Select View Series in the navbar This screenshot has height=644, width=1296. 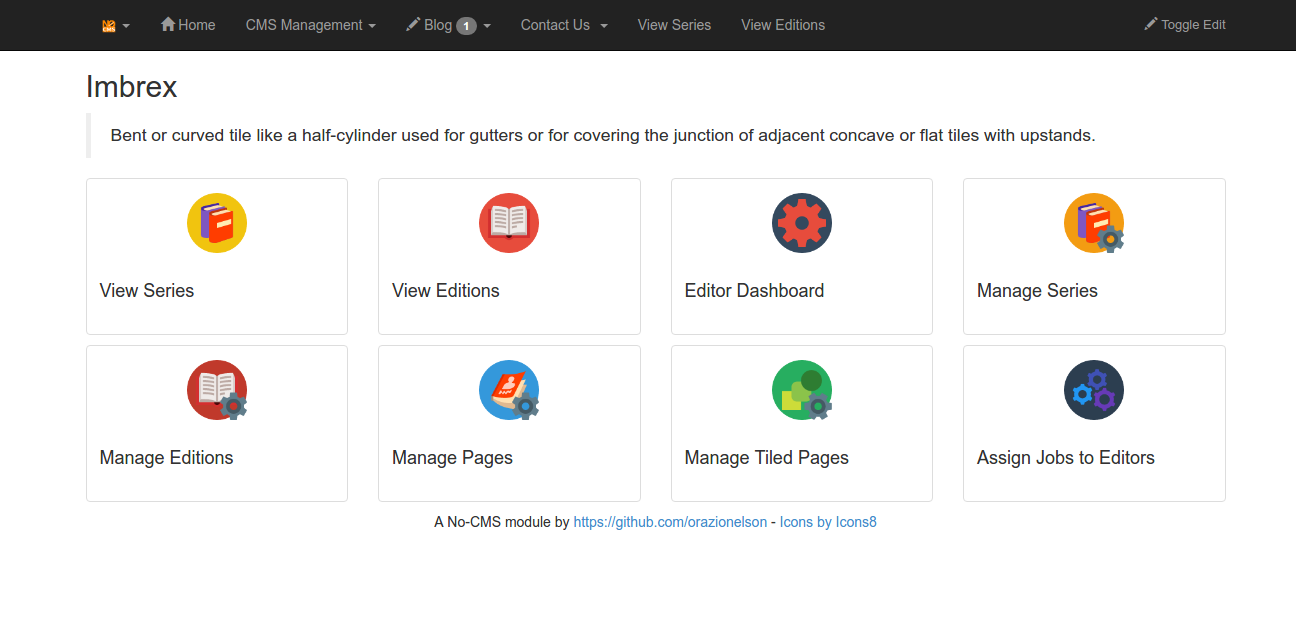(673, 25)
